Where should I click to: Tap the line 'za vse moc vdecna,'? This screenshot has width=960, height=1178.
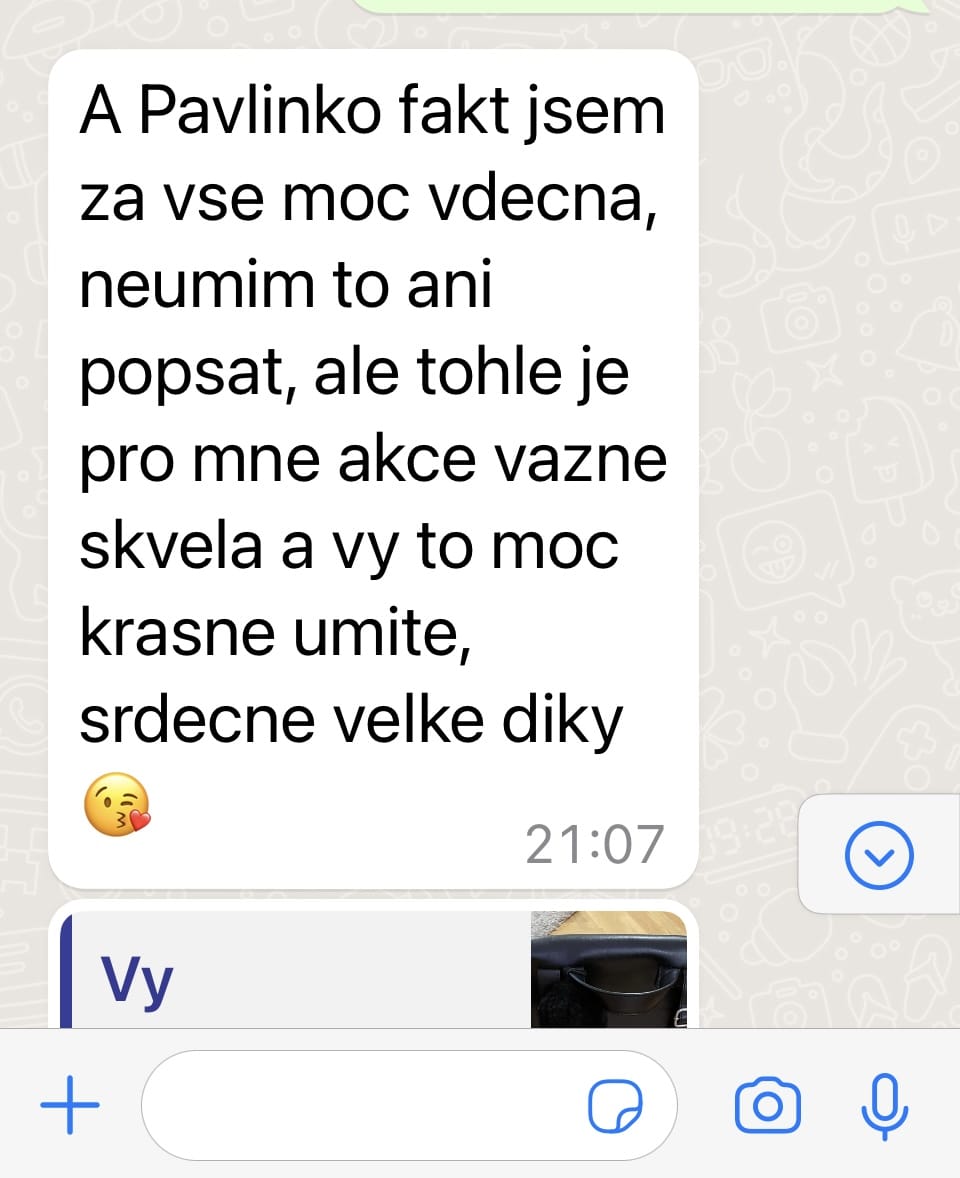(x=369, y=198)
